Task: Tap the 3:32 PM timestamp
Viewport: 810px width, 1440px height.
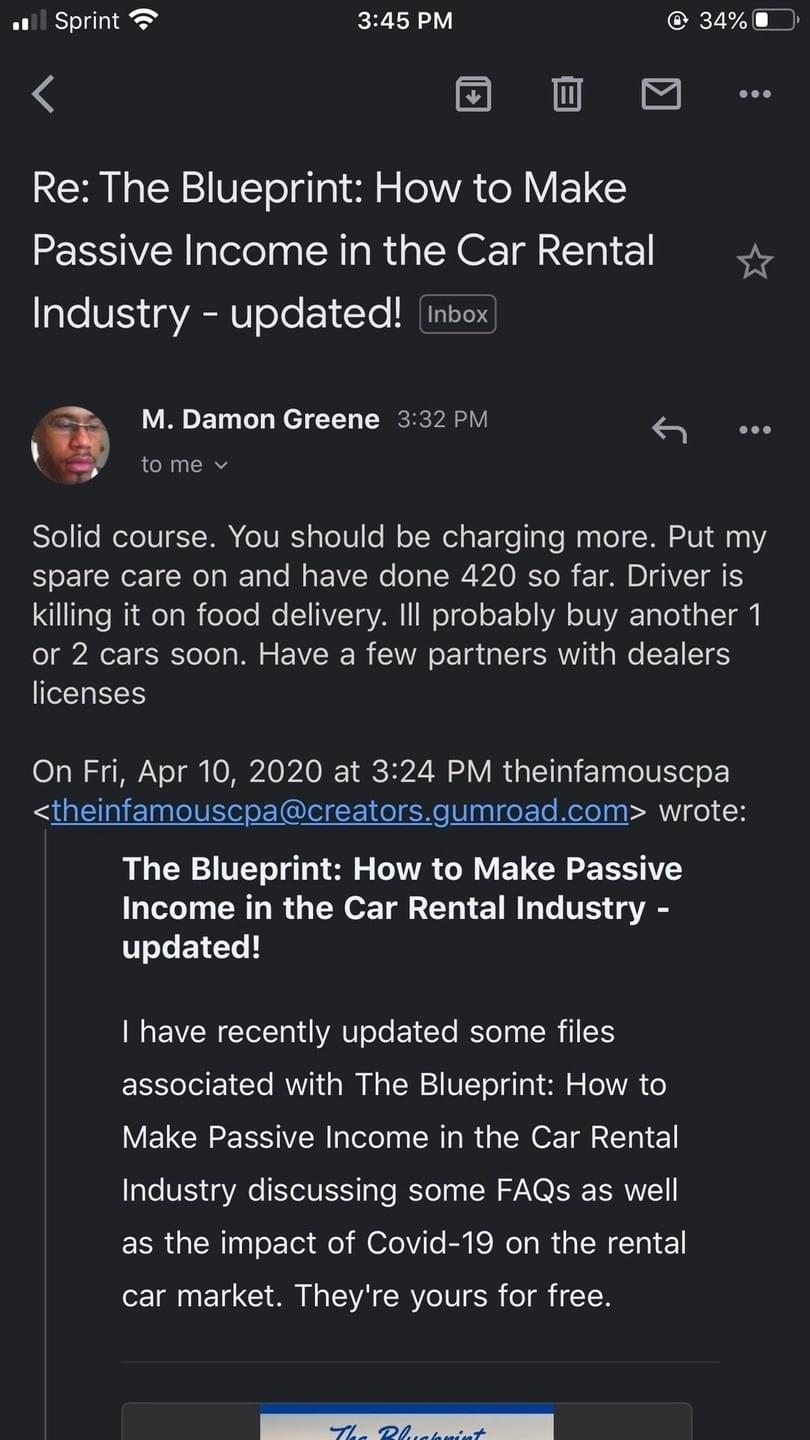Action: (x=442, y=419)
